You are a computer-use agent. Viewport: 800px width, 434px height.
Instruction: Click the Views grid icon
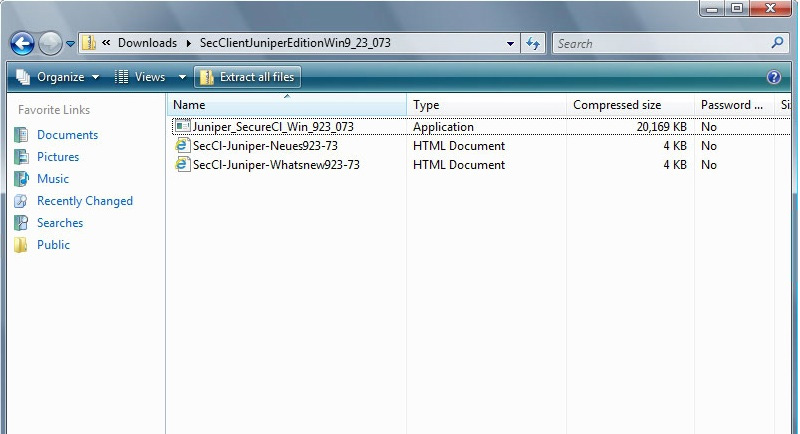click(x=121, y=77)
